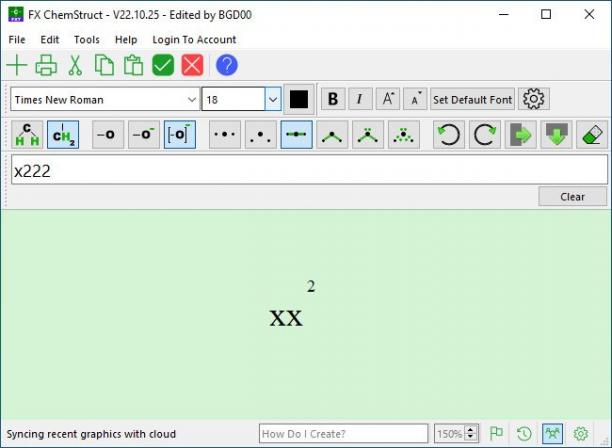Open the black font color swatch
This screenshot has width=612, height=448.
pos(299,99)
